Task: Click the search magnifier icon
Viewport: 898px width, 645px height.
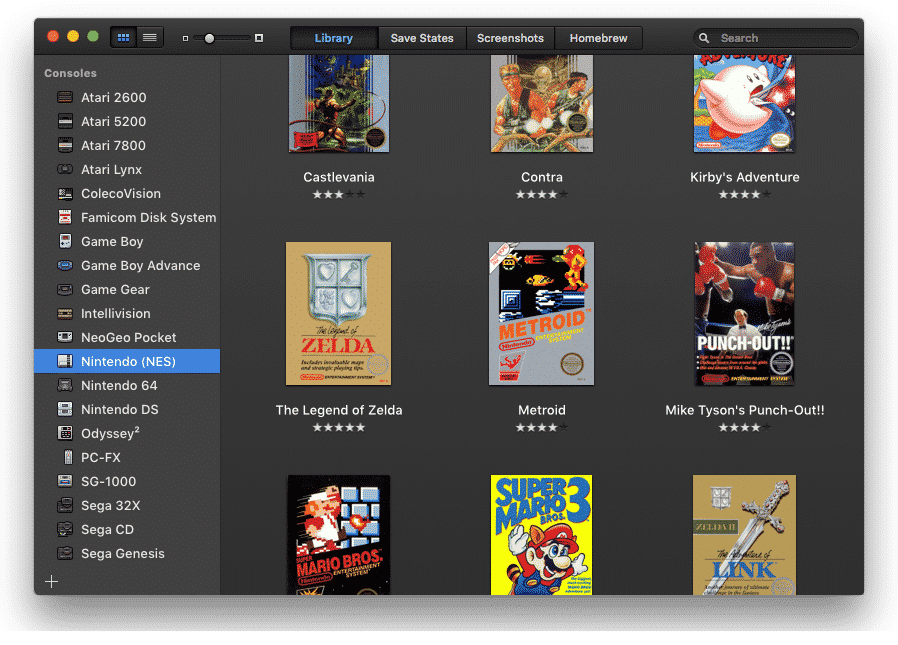Action: [x=706, y=37]
